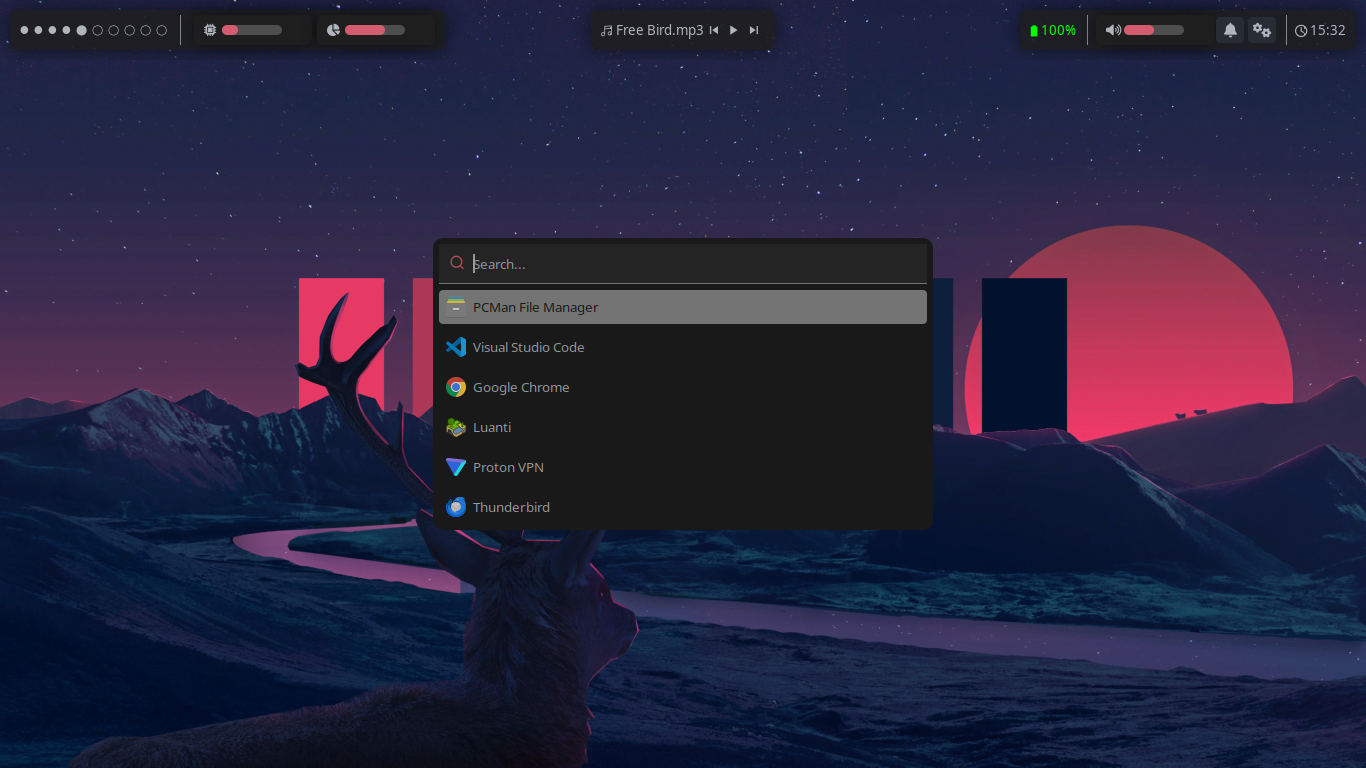This screenshot has width=1366, height=768.
Task: Skip to the next track
Action: point(754,30)
